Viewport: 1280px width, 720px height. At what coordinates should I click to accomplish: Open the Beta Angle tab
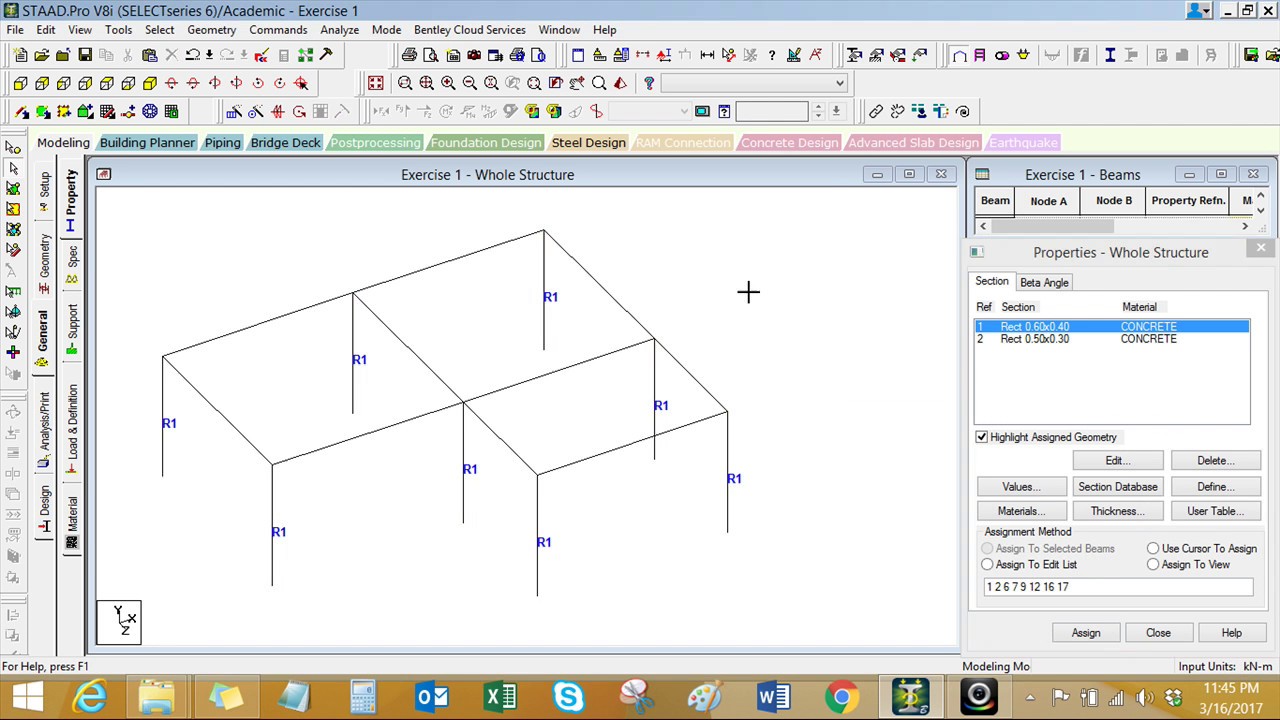point(1044,282)
